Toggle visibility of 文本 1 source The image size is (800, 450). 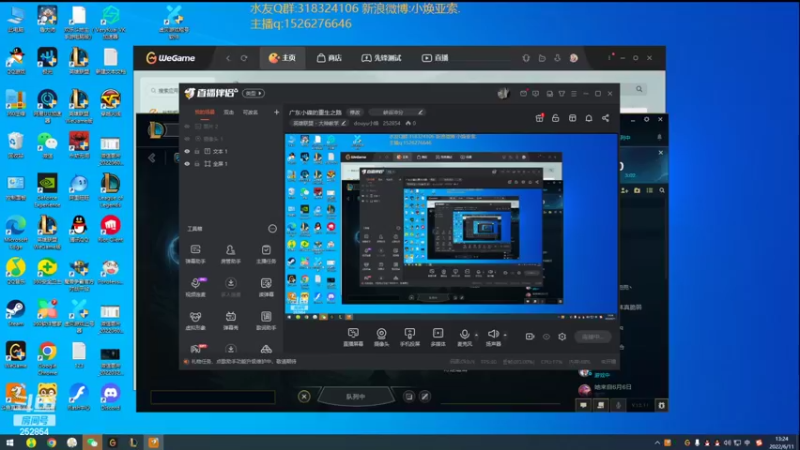[187, 152]
